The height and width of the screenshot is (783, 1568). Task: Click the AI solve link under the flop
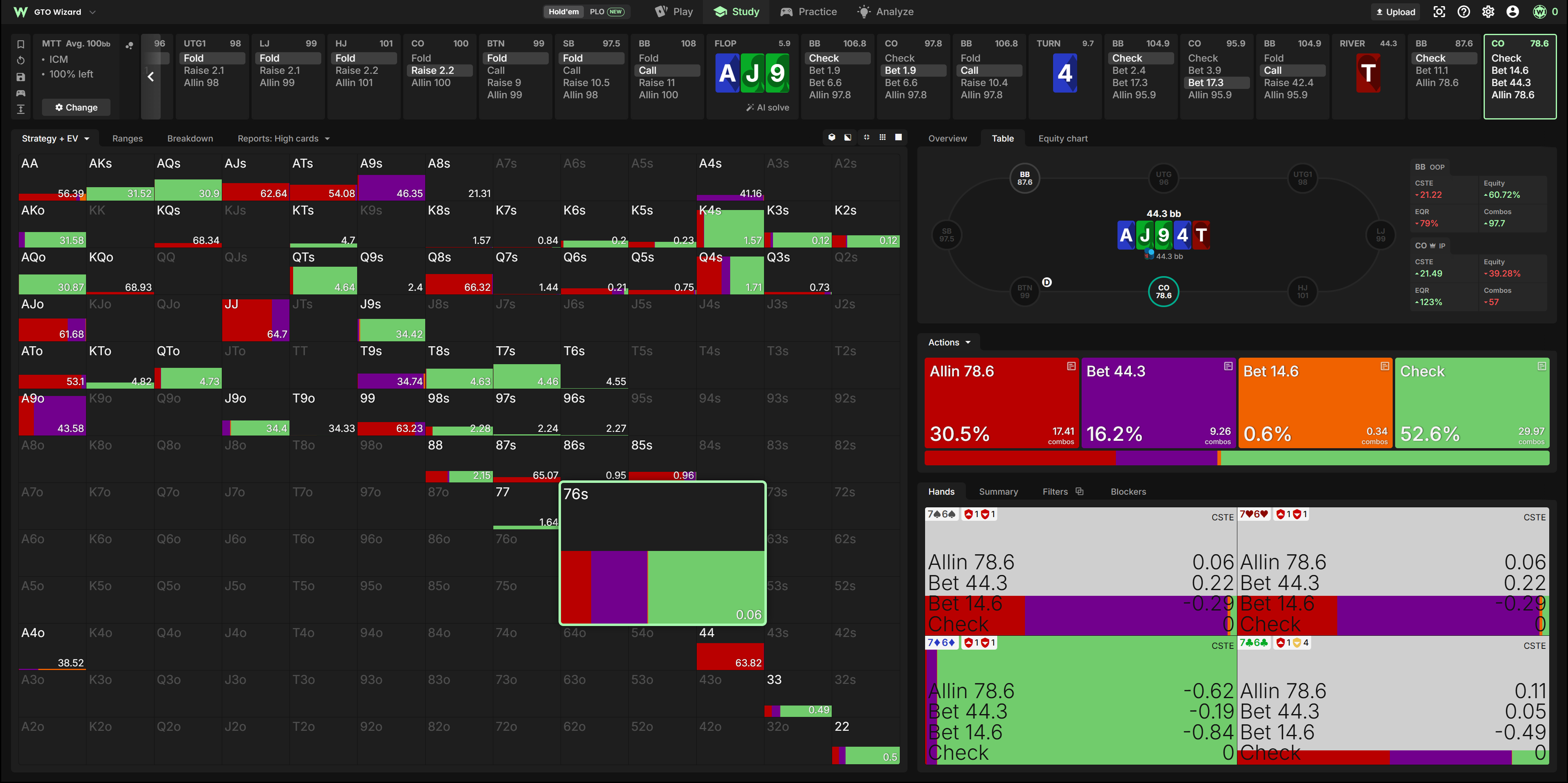coord(768,107)
